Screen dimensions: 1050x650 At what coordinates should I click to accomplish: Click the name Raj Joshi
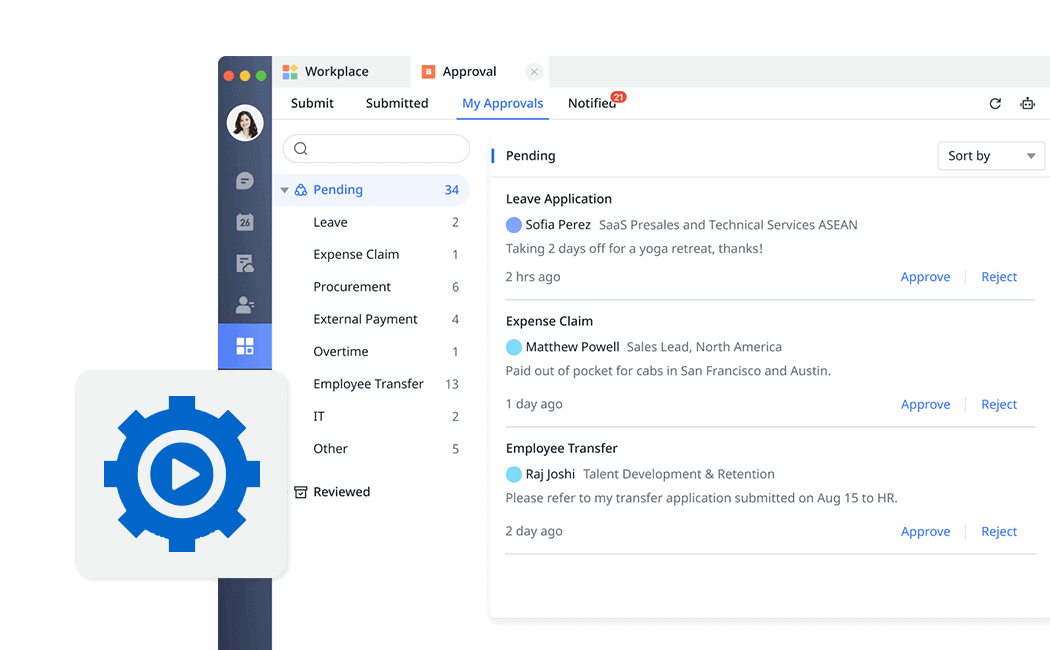click(x=550, y=474)
